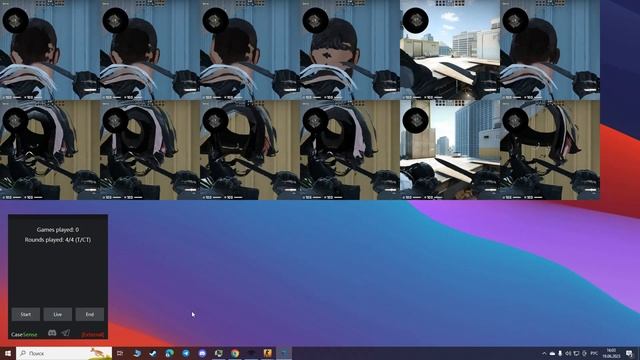This screenshot has height=360, width=640.
Task: Open Discord from the taskbar
Action: click(x=202, y=353)
